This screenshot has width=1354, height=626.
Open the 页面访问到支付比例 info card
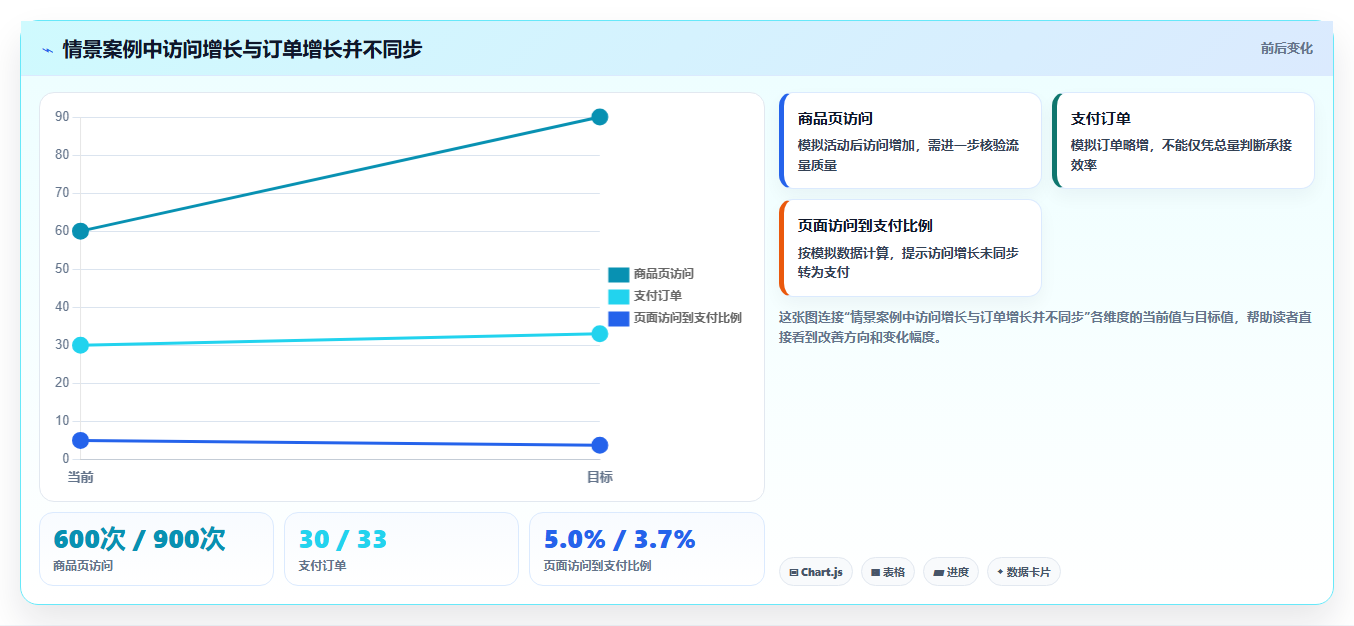point(910,248)
